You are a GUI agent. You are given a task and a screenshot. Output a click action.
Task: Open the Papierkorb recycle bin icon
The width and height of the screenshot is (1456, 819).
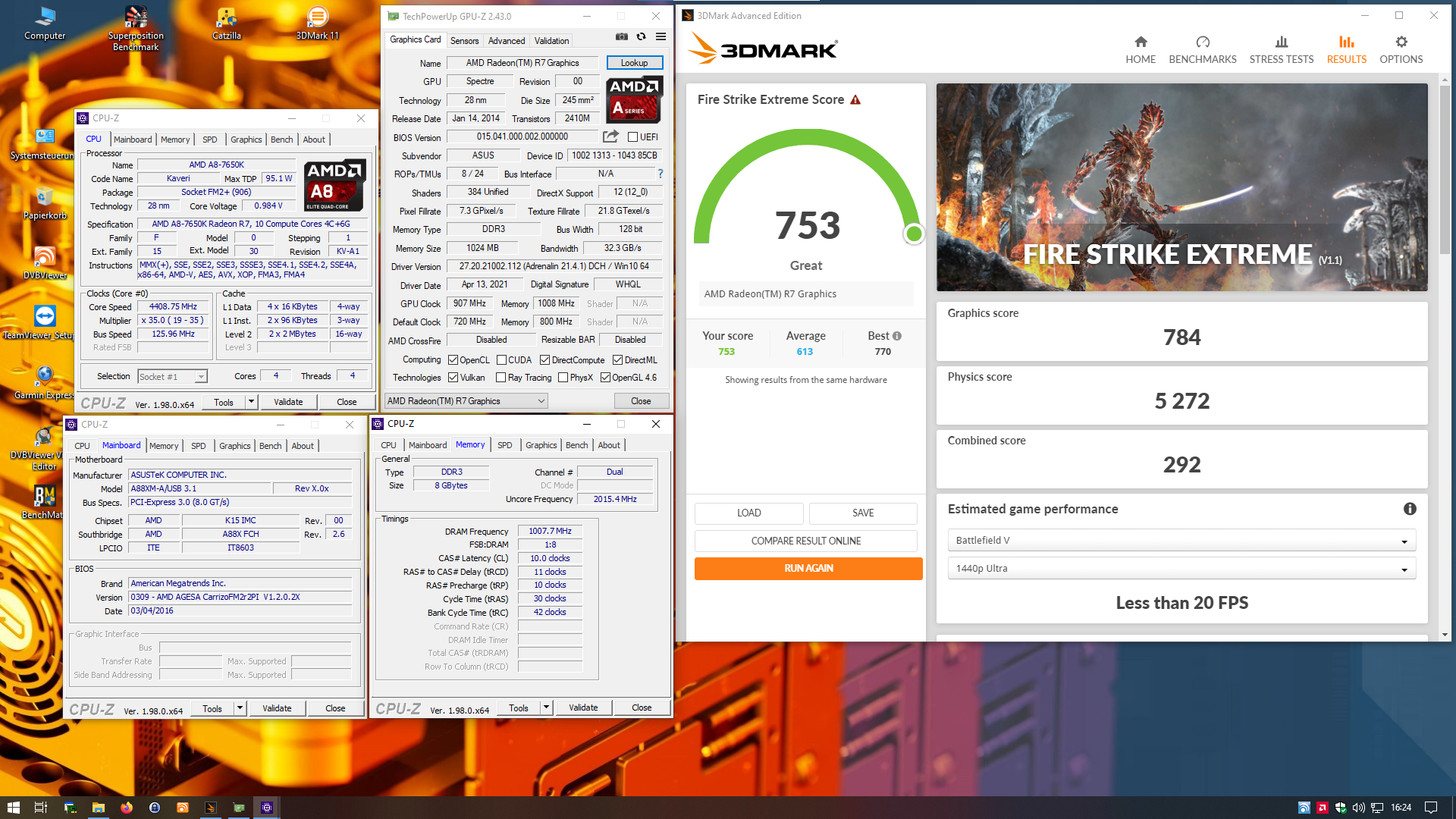pyautogui.click(x=45, y=203)
